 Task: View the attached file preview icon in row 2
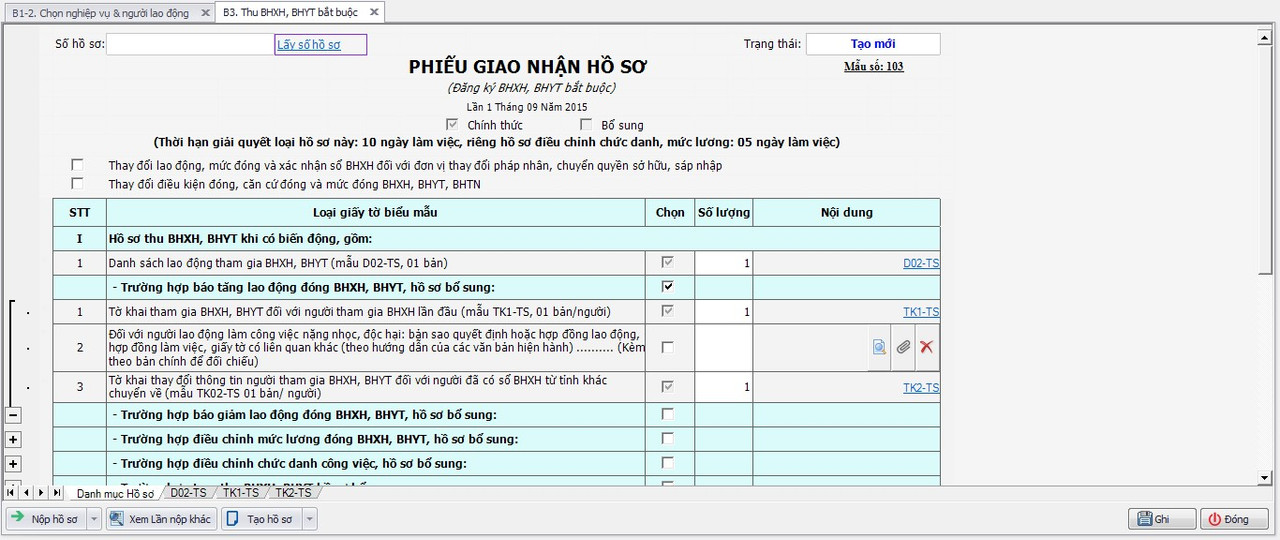point(879,347)
